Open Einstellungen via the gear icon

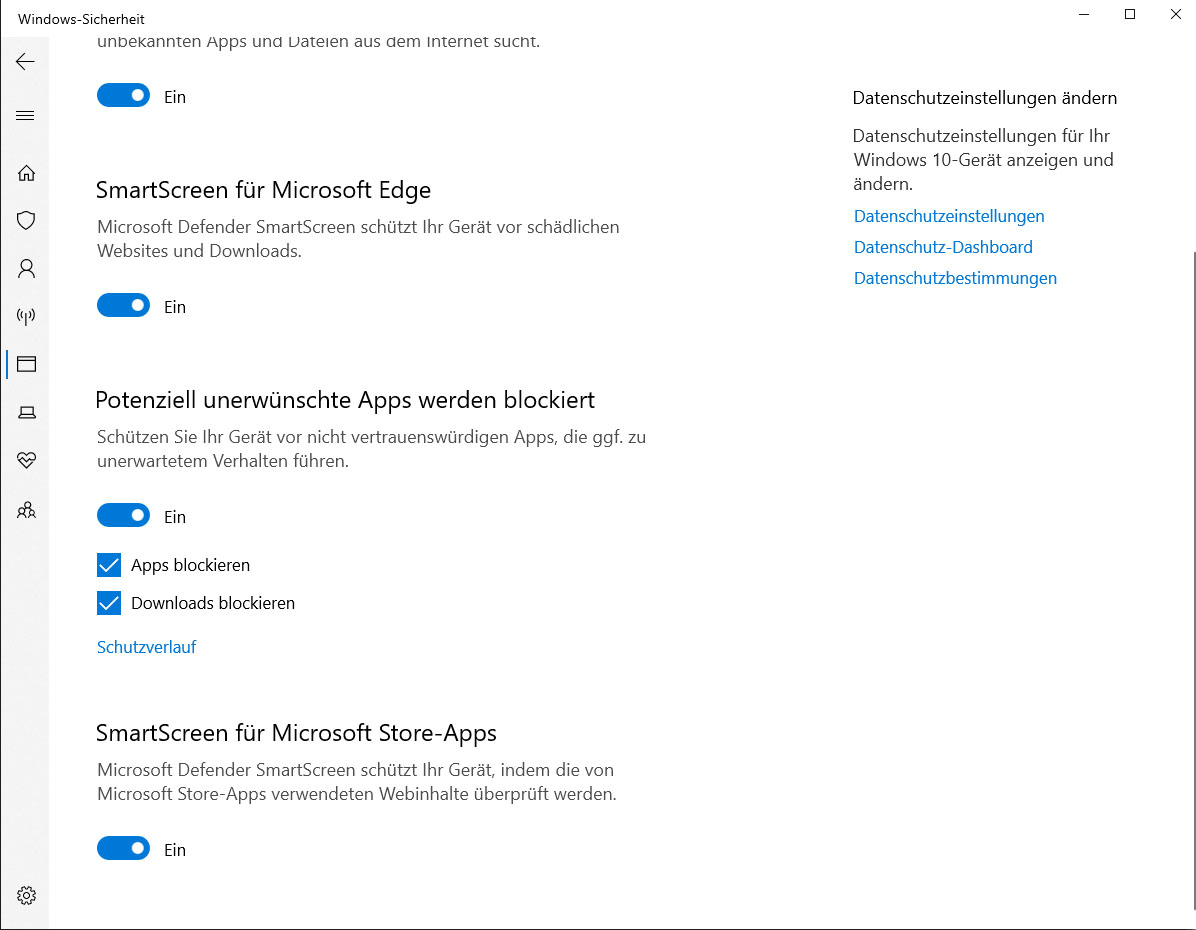click(x=26, y=895)
